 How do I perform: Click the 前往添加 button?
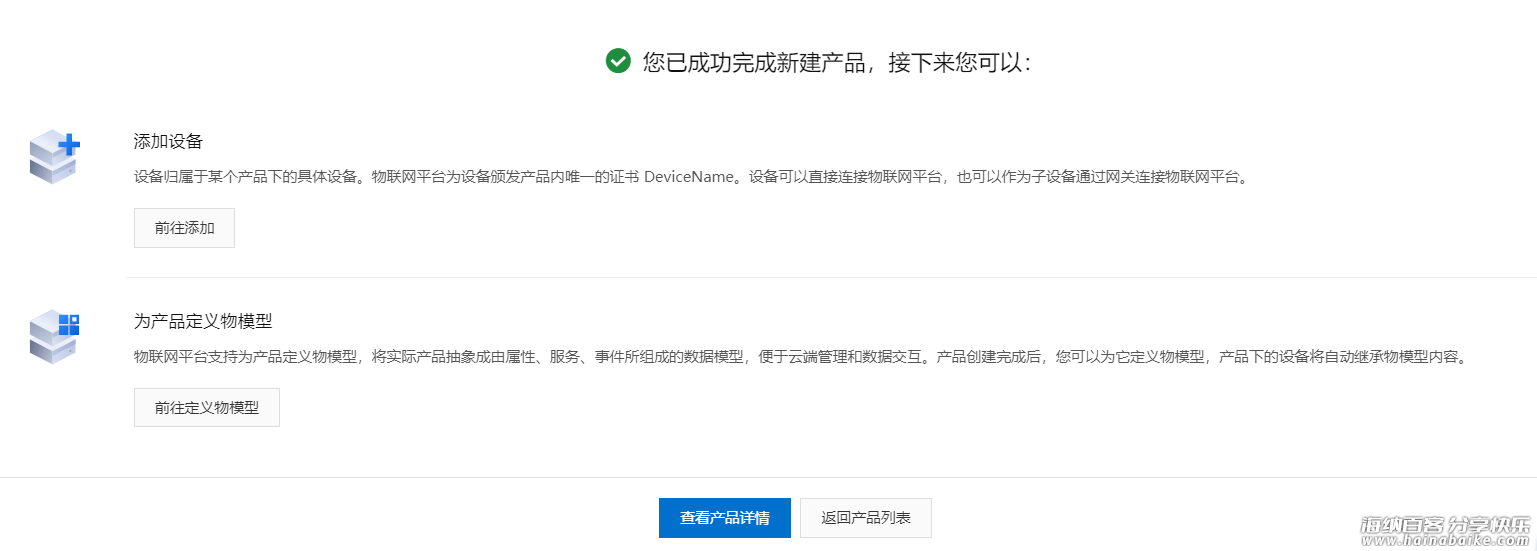click(184, 228)
